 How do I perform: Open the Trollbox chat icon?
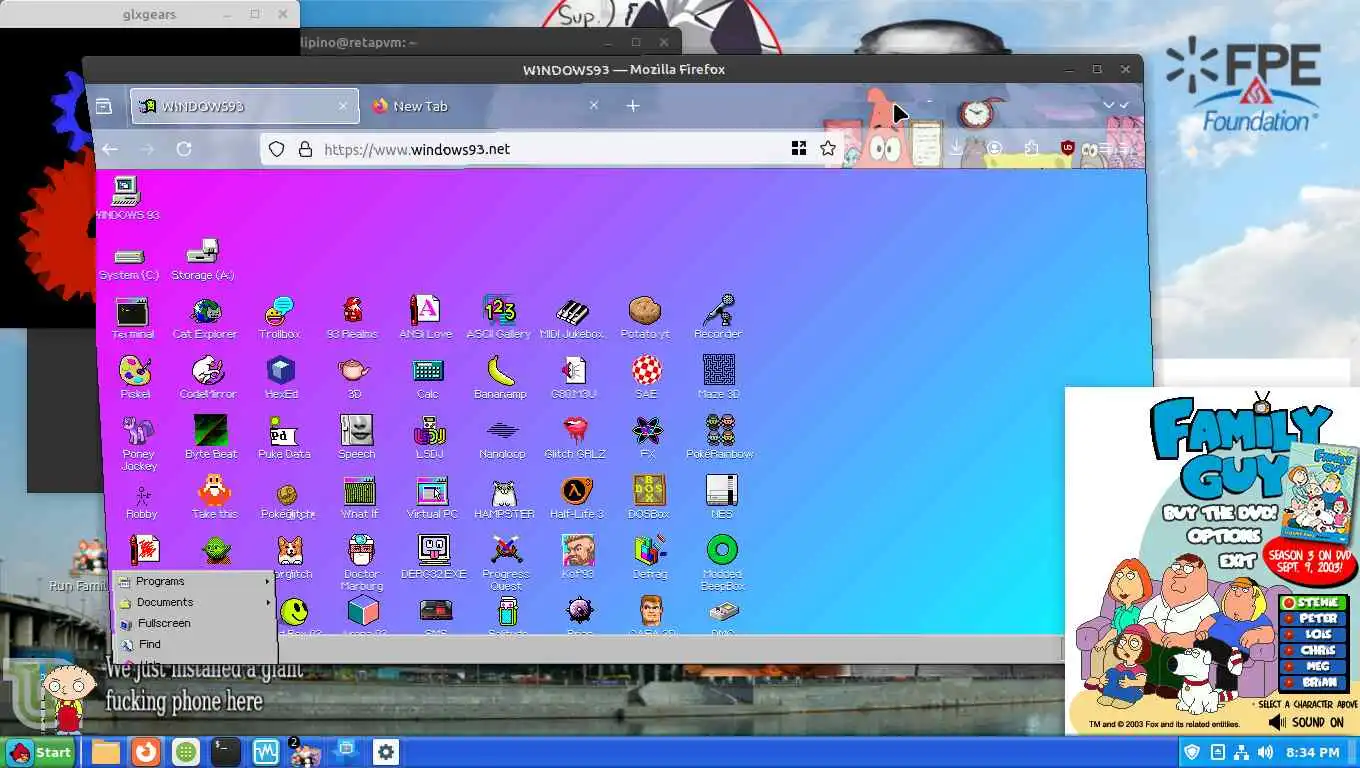pyautogui.click(x=279, y=319)
